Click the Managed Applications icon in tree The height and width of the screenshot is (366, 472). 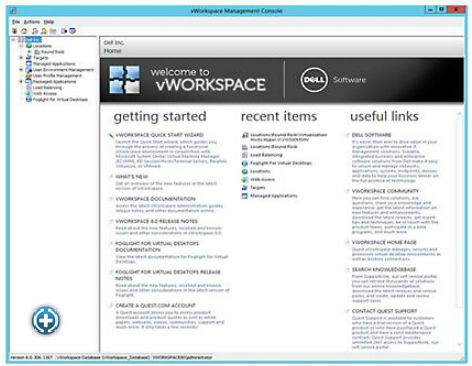(29, 64)
